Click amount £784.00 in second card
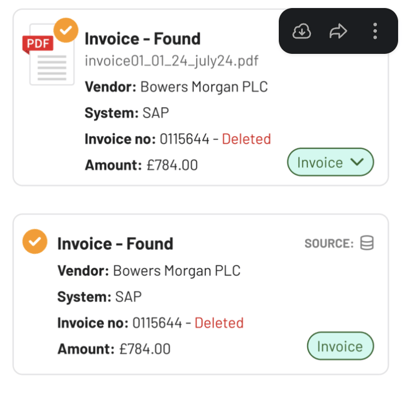The width and height of the screenshot is (405, 401). tap(145, 349)
